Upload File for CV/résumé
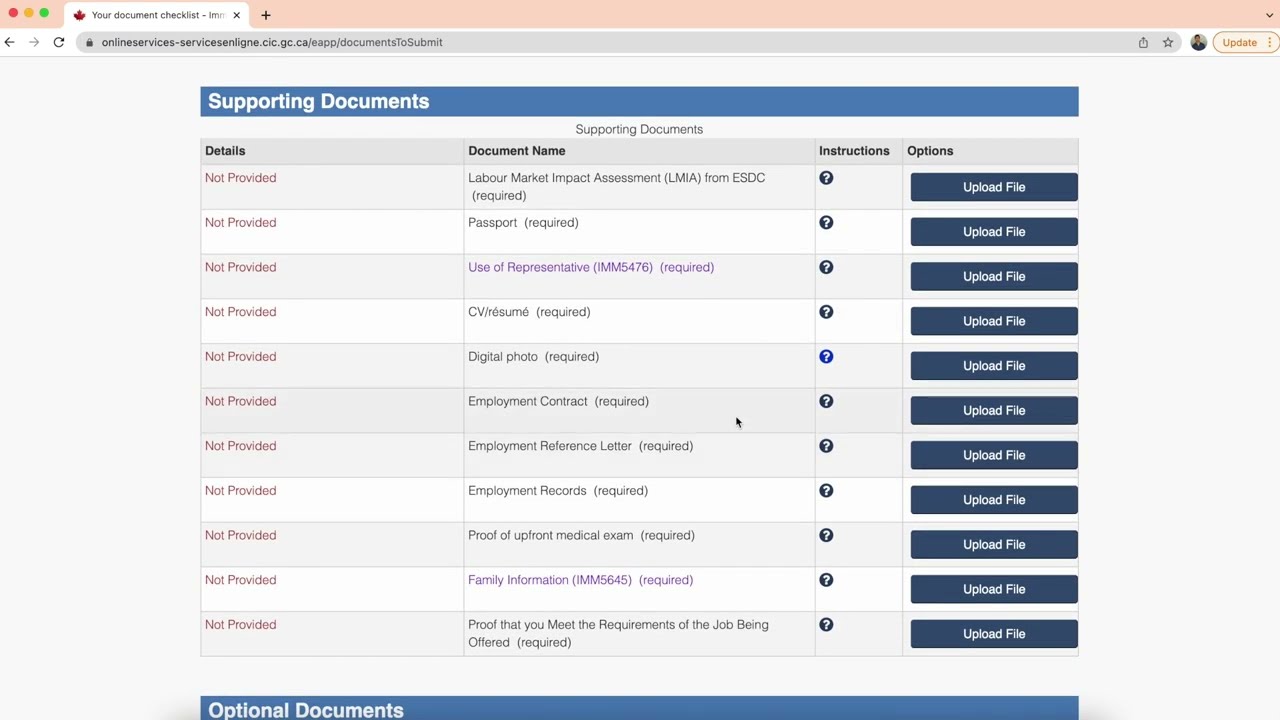 pyautogui.click(x=994, y=321)
